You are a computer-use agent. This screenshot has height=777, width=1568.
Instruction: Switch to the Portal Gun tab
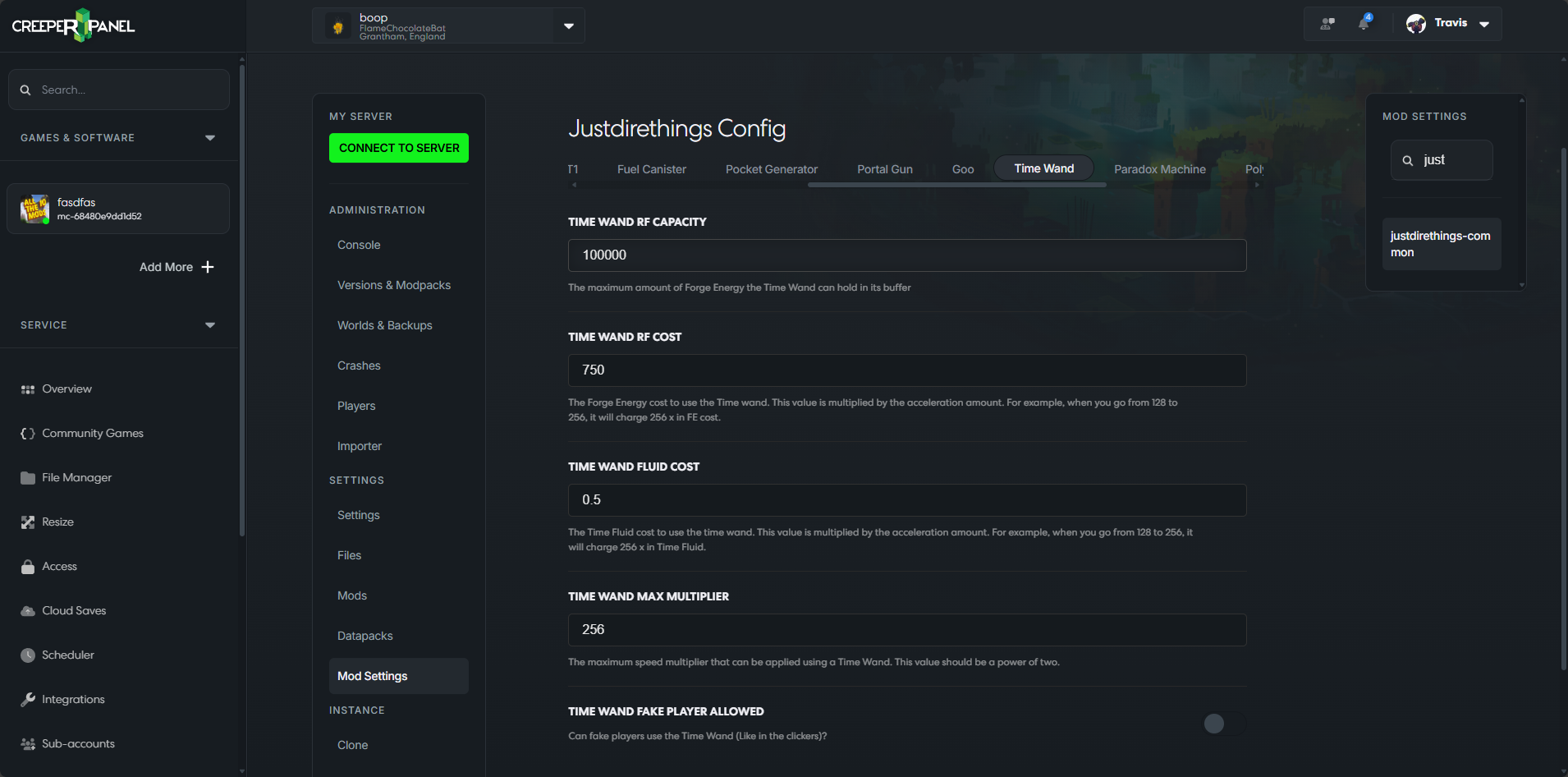point(885,169)
